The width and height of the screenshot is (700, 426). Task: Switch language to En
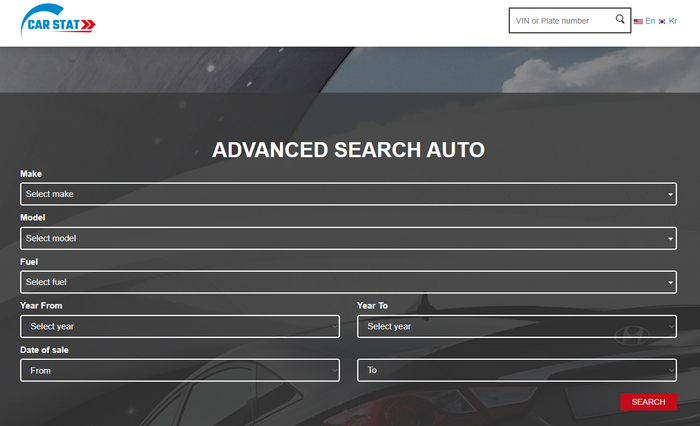click(650, 21)
